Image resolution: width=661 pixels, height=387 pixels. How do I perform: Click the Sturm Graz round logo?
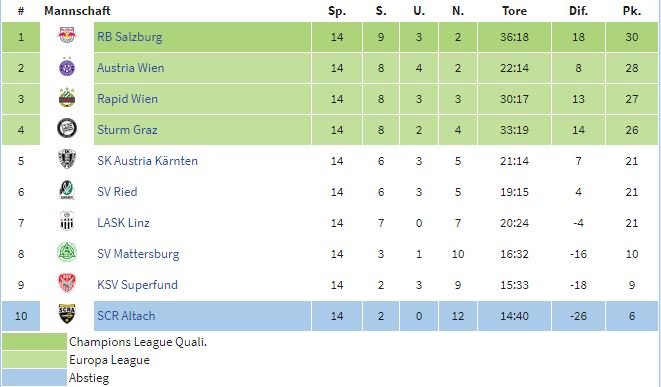(67, 129)
